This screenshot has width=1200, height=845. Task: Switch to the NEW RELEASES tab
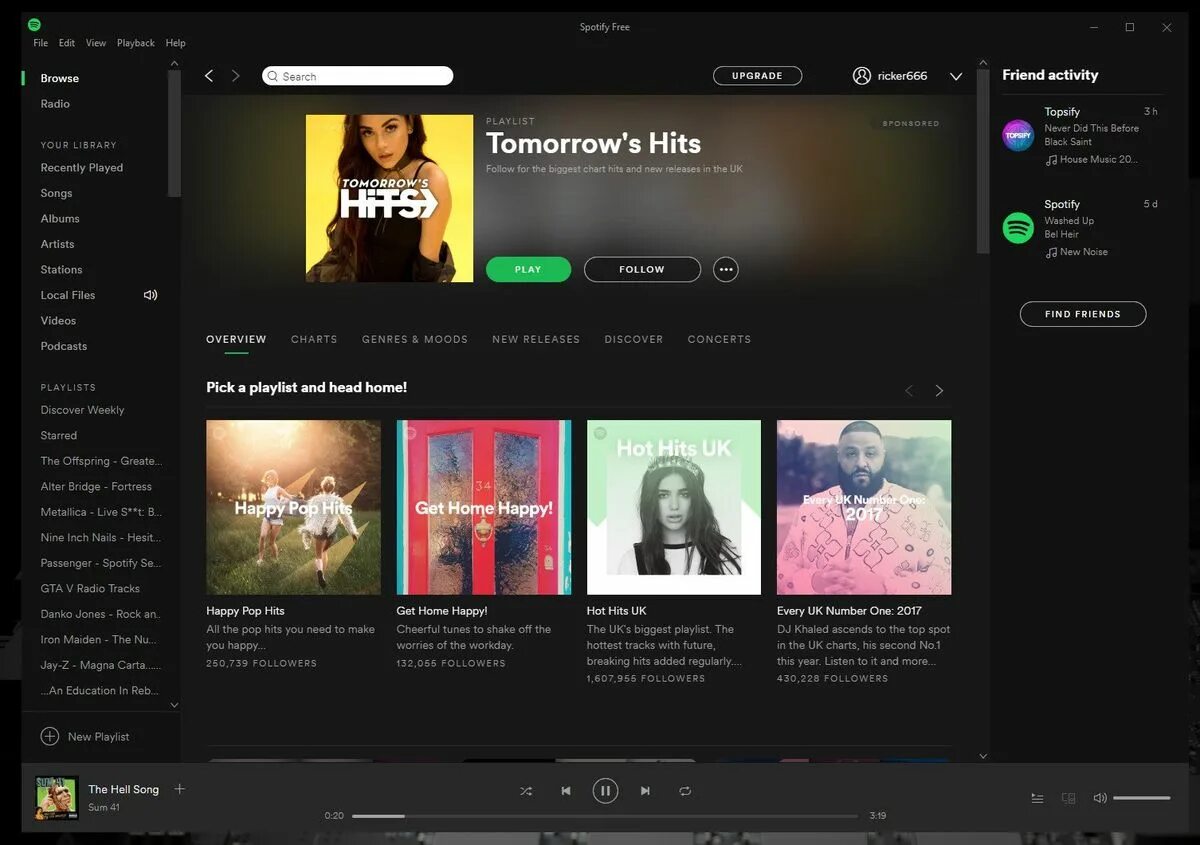pos(536,339)
